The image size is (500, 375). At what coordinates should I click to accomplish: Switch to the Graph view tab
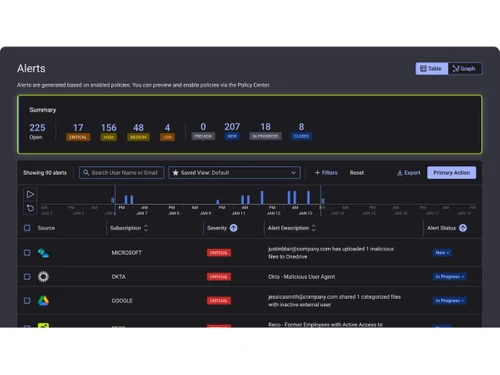(x=464, y=69)
